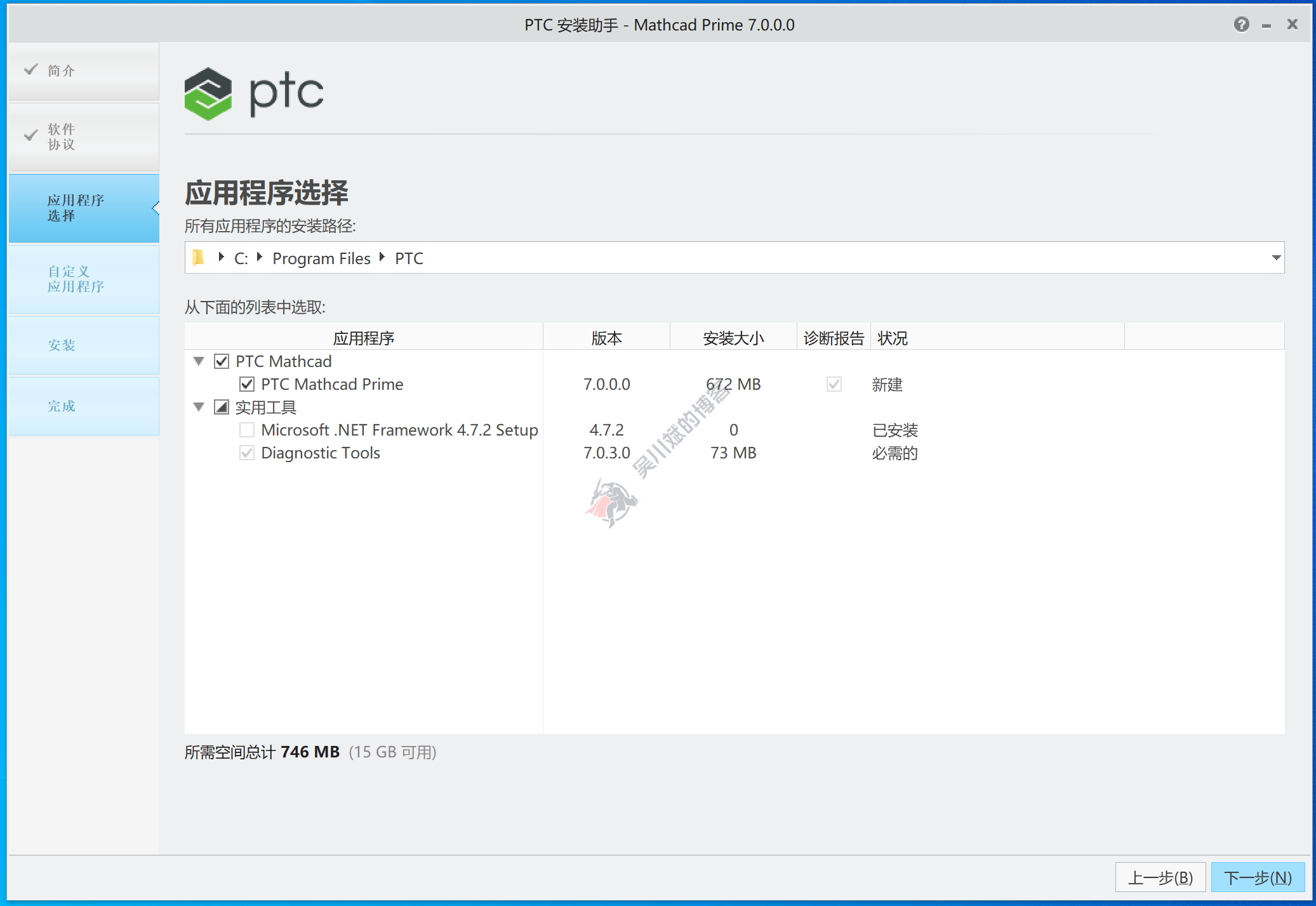Select the Diagnostic Tools row label
This screenshot has width=1316, height=906.
click(321, 453)
